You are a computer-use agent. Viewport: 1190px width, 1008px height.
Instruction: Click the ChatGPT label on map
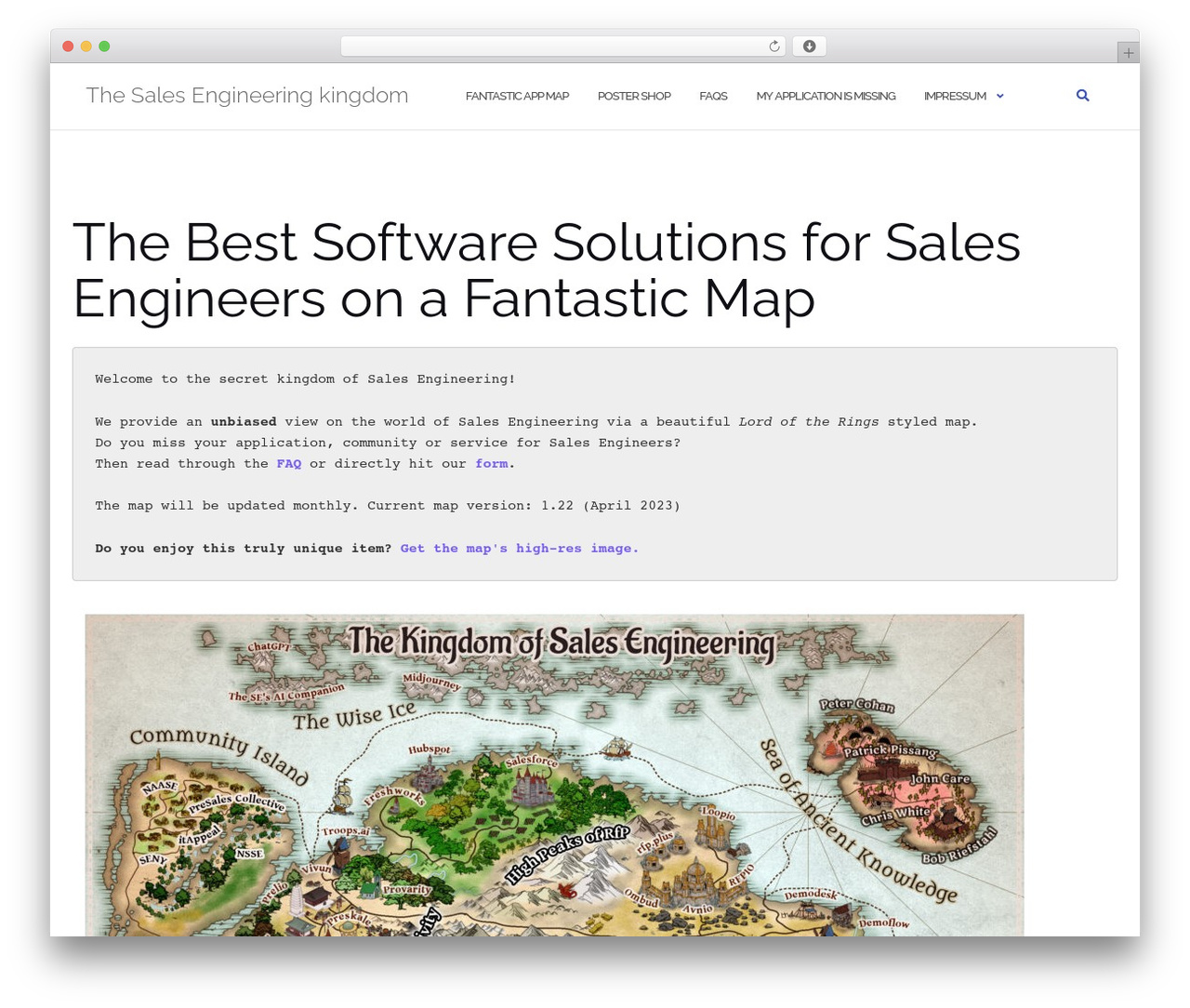[270, 646]
